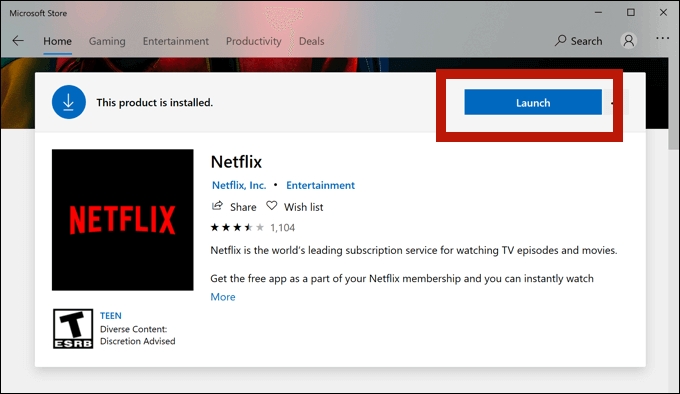Open the Netflix, Inc. publisher link
The width and height of the screenshot is (680, 394).
point(239,185)
